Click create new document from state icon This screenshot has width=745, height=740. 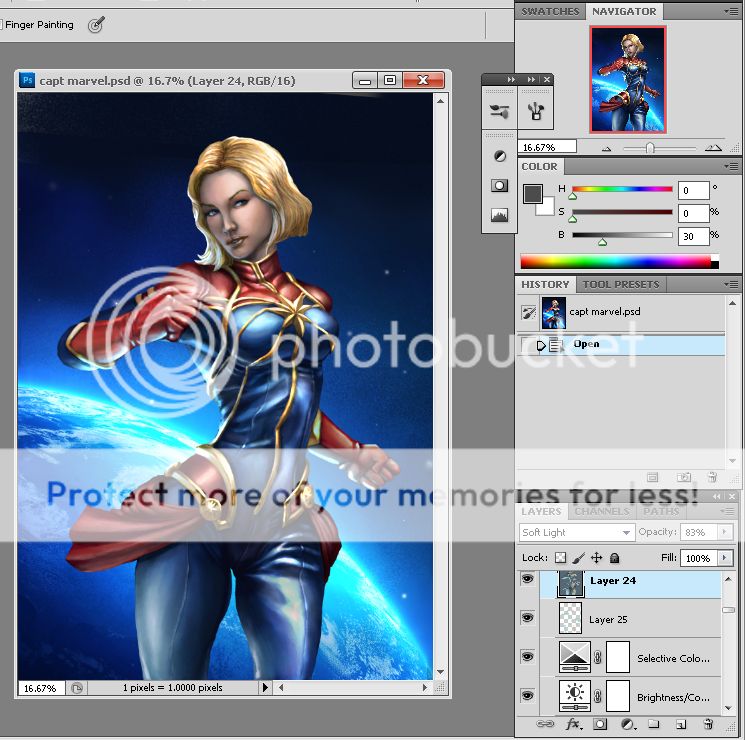653,477
